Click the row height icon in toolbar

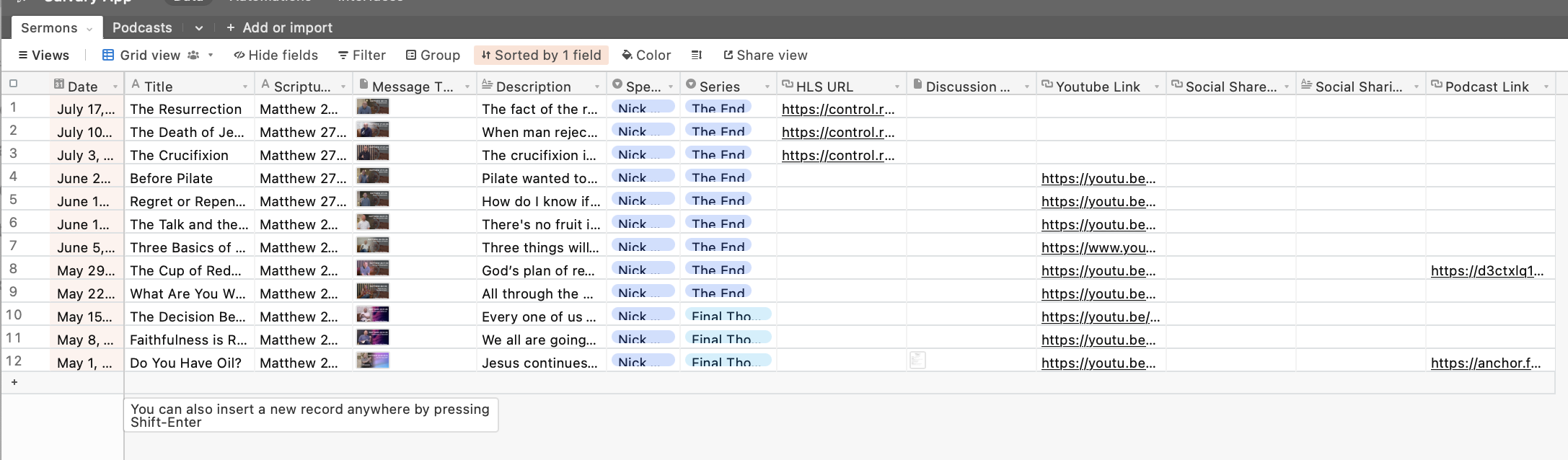[x=696, y=56]
